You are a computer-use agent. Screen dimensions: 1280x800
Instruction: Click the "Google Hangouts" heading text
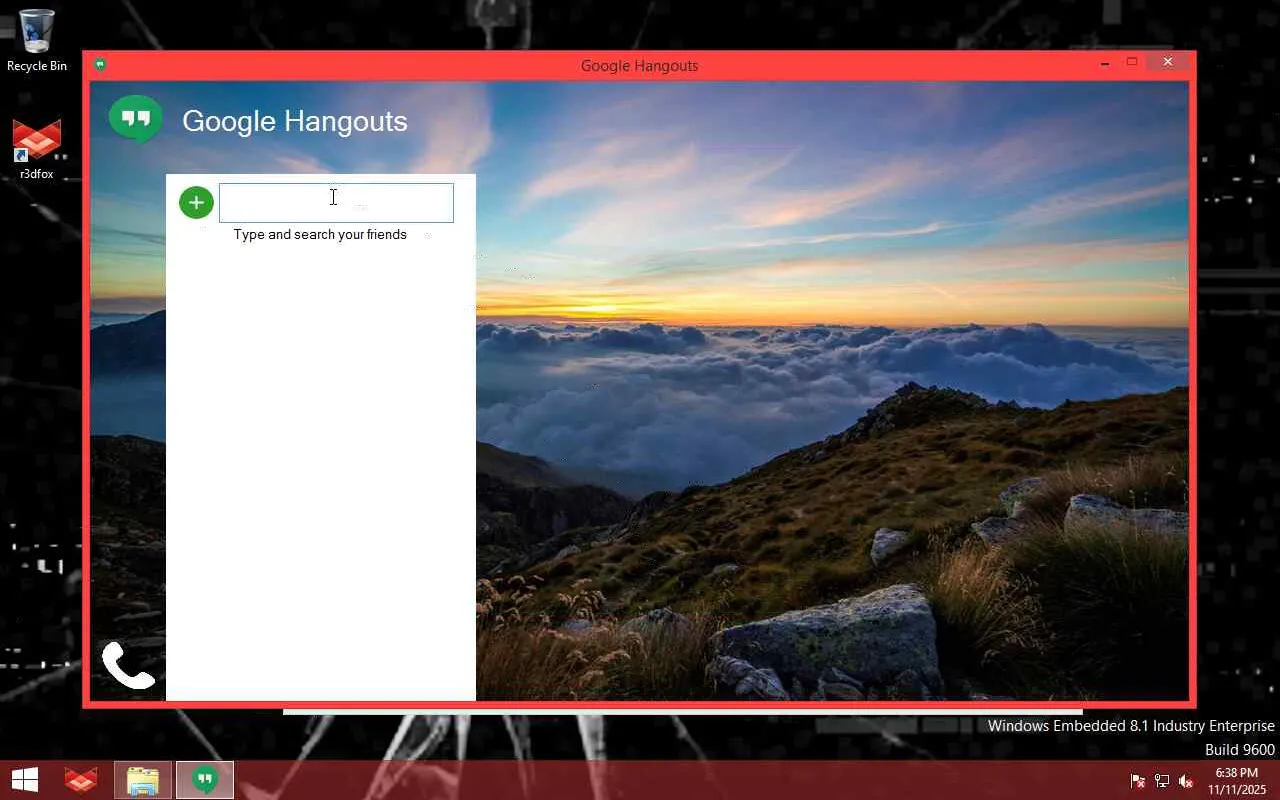(295, 121)
